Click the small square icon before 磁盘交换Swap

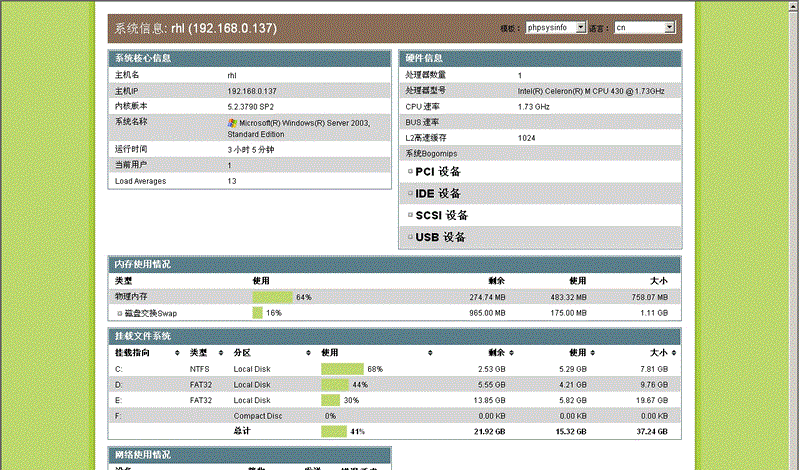(x=119, y=313)
